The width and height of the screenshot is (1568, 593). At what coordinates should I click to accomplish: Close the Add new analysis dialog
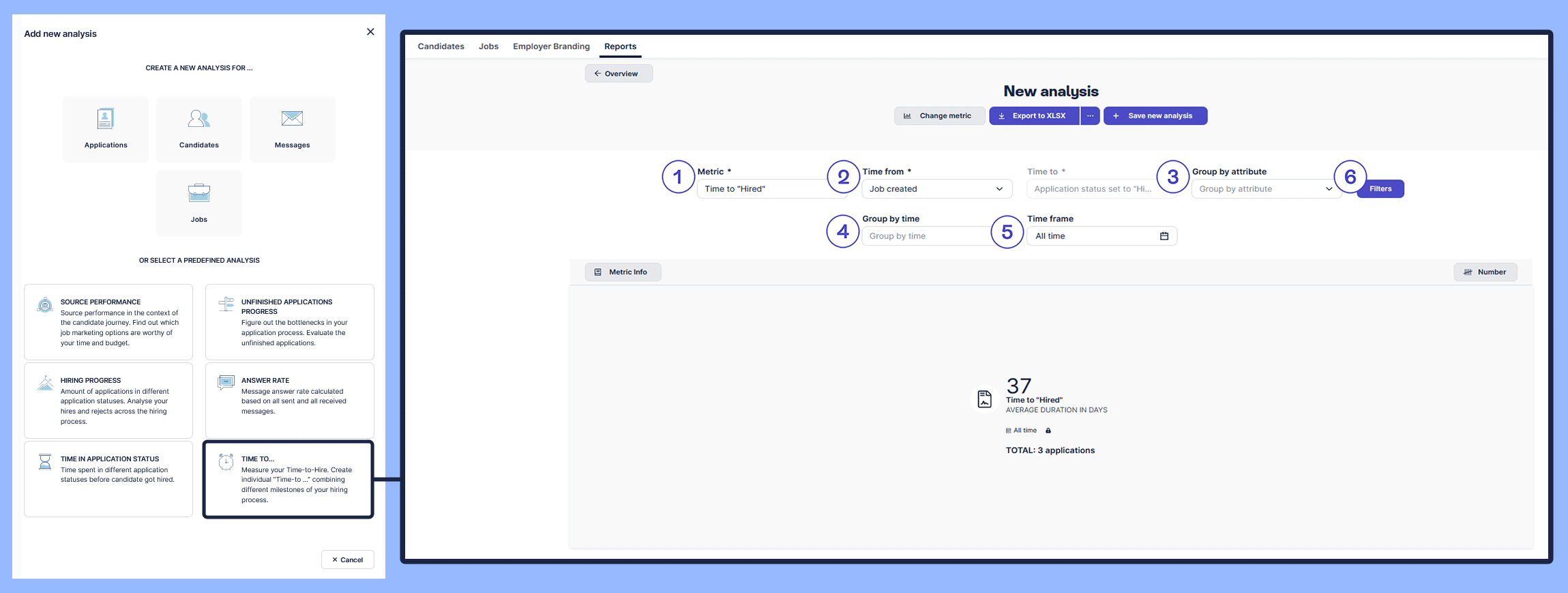point(370,32)
